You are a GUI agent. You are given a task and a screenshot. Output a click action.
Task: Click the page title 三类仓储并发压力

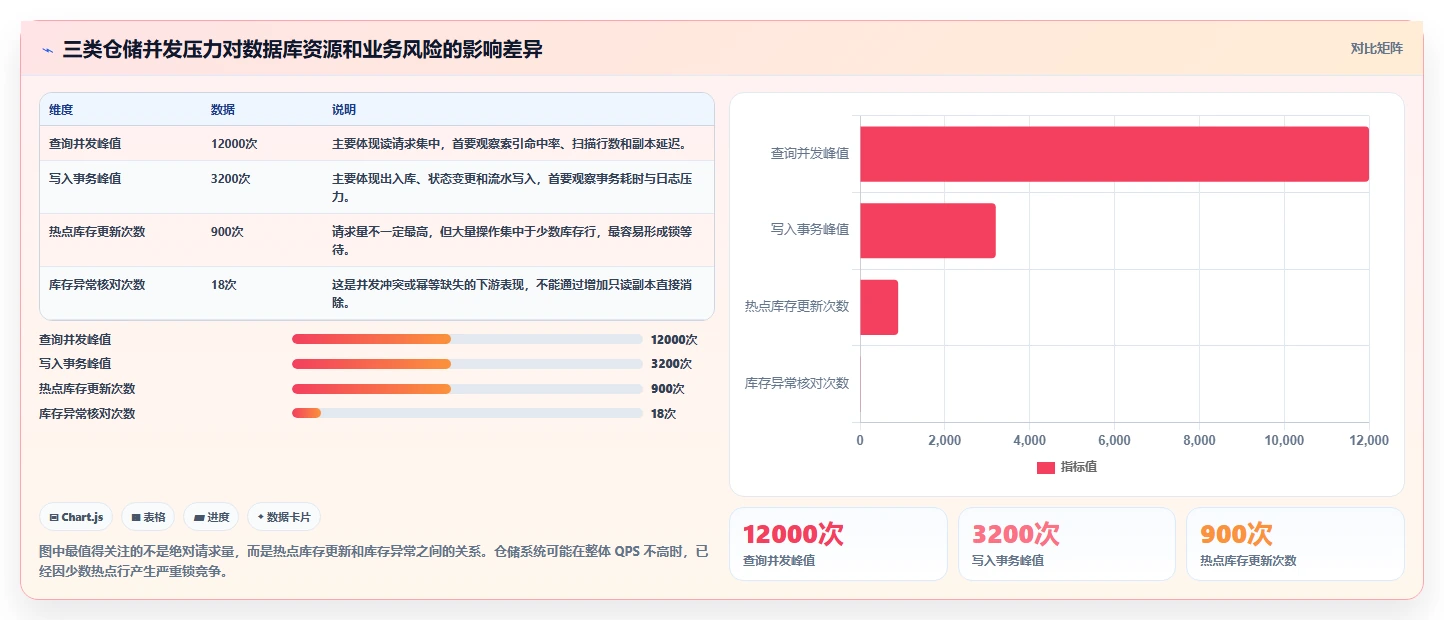tap(302, 49)
